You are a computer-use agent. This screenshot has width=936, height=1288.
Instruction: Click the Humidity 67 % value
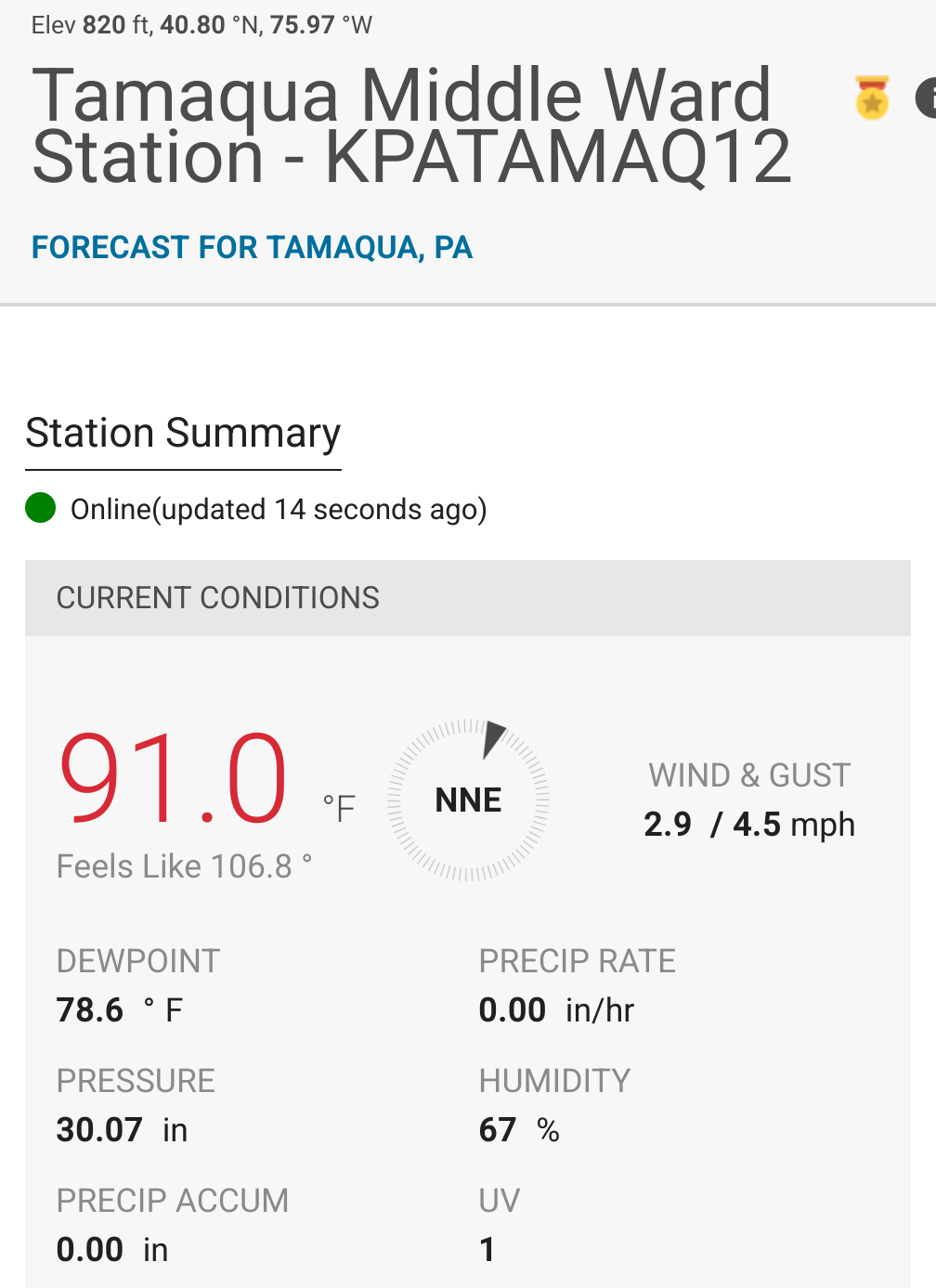[519, 1129]
